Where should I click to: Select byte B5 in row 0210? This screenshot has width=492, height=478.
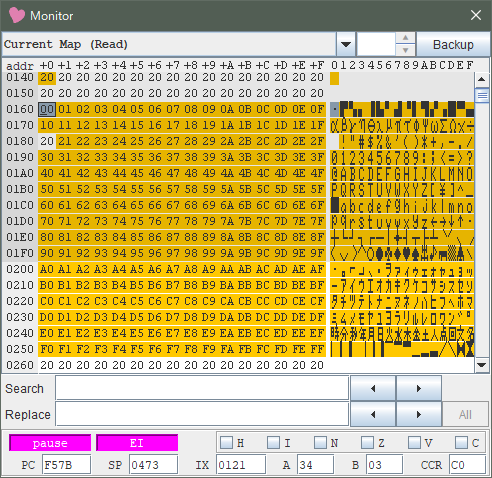tap(137, 285)
